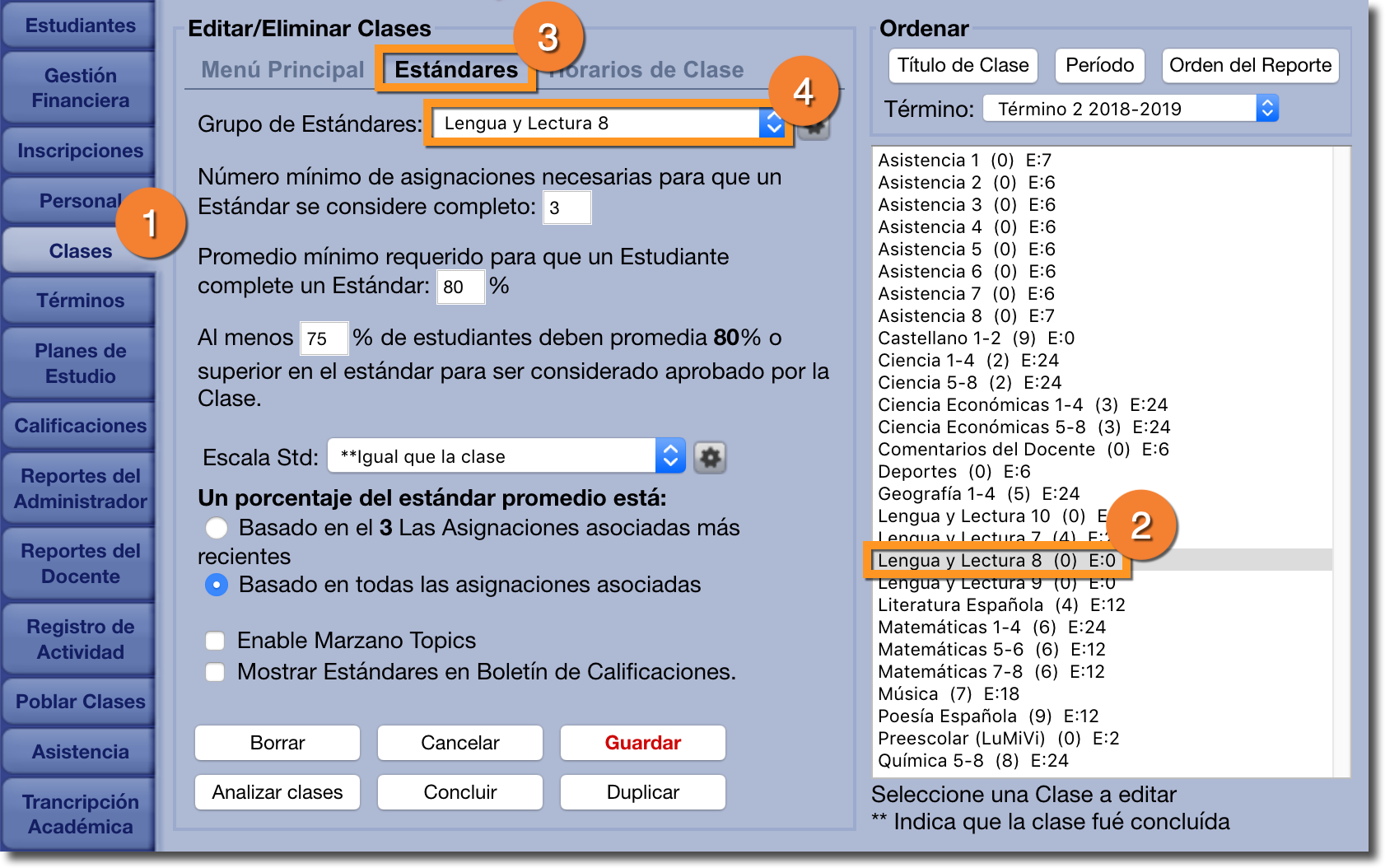The height and width of the screenshot is (868, 1385).
Task: Select the 'Basado en el 3' radio button
Action: point(217,528)
